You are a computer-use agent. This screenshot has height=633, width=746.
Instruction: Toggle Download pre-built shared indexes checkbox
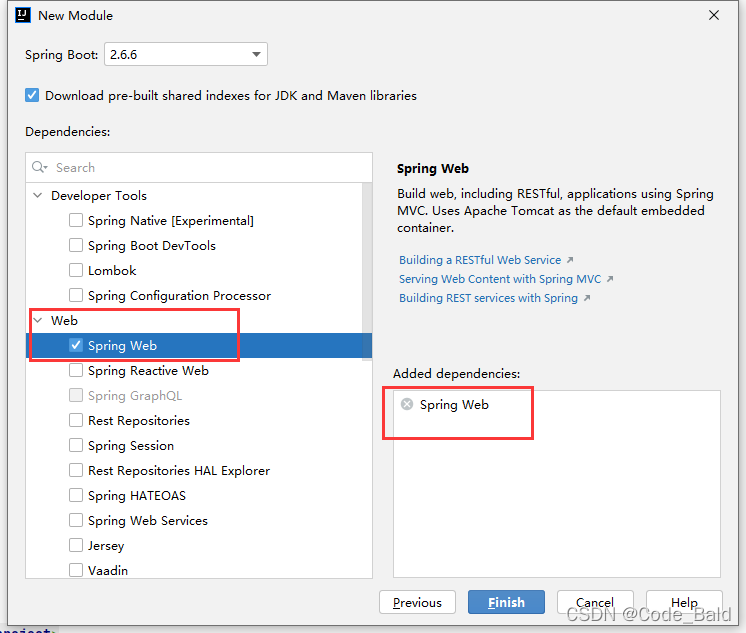[x=32, y=95]
